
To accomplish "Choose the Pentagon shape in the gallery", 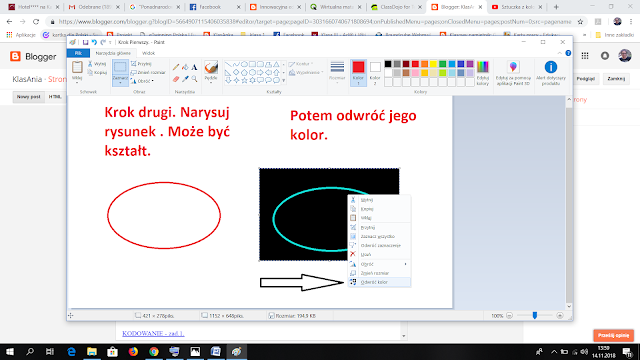I will click(x=244, y=72).
